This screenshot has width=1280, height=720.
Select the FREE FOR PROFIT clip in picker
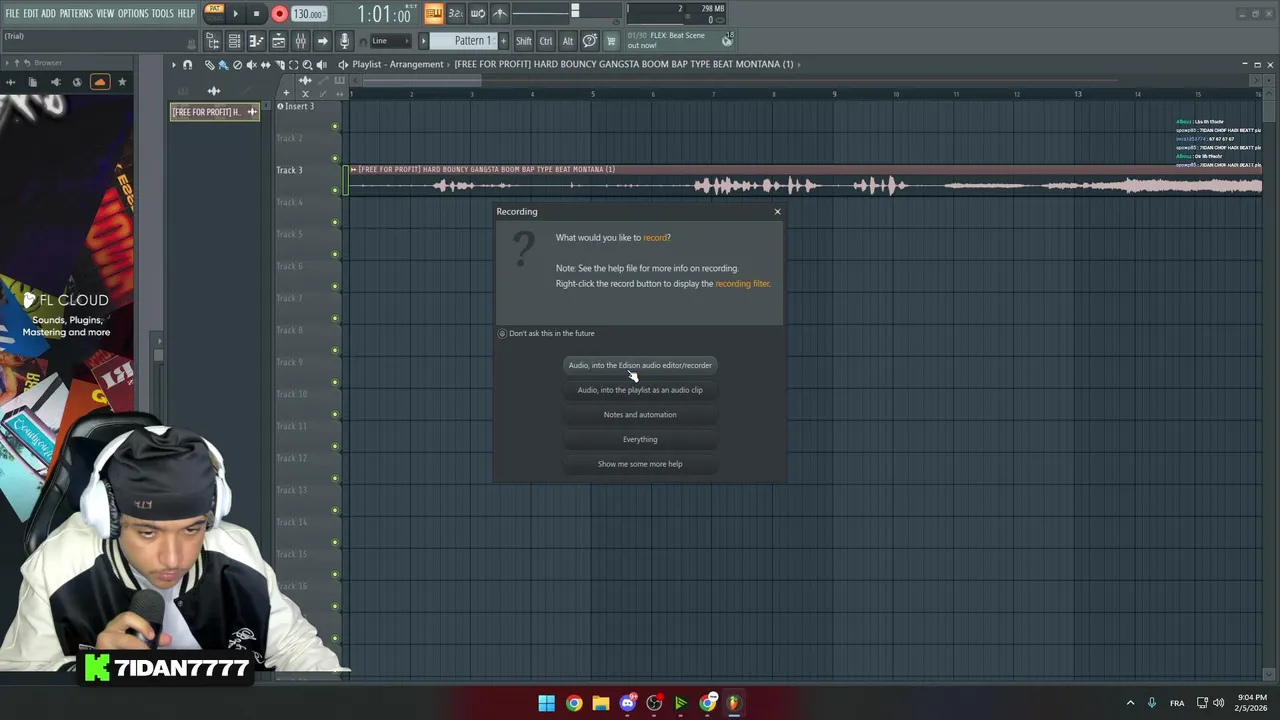click(214, 112)
